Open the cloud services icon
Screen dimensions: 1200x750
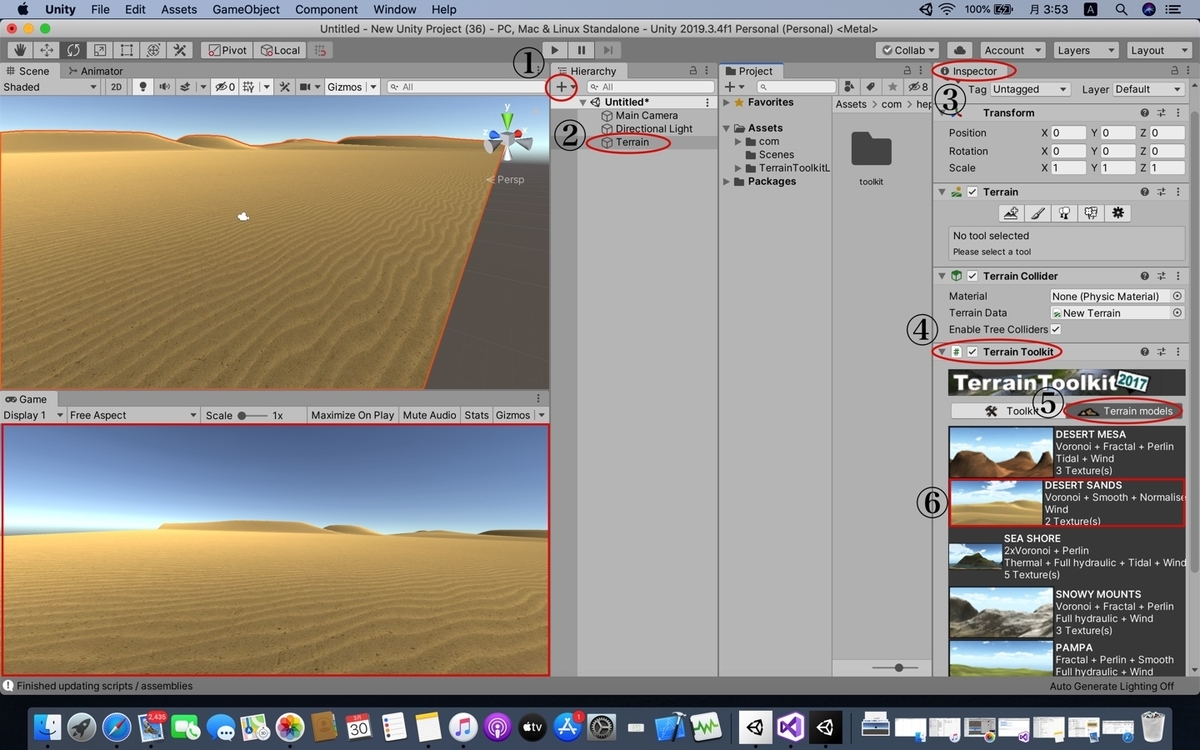point(960,50)
